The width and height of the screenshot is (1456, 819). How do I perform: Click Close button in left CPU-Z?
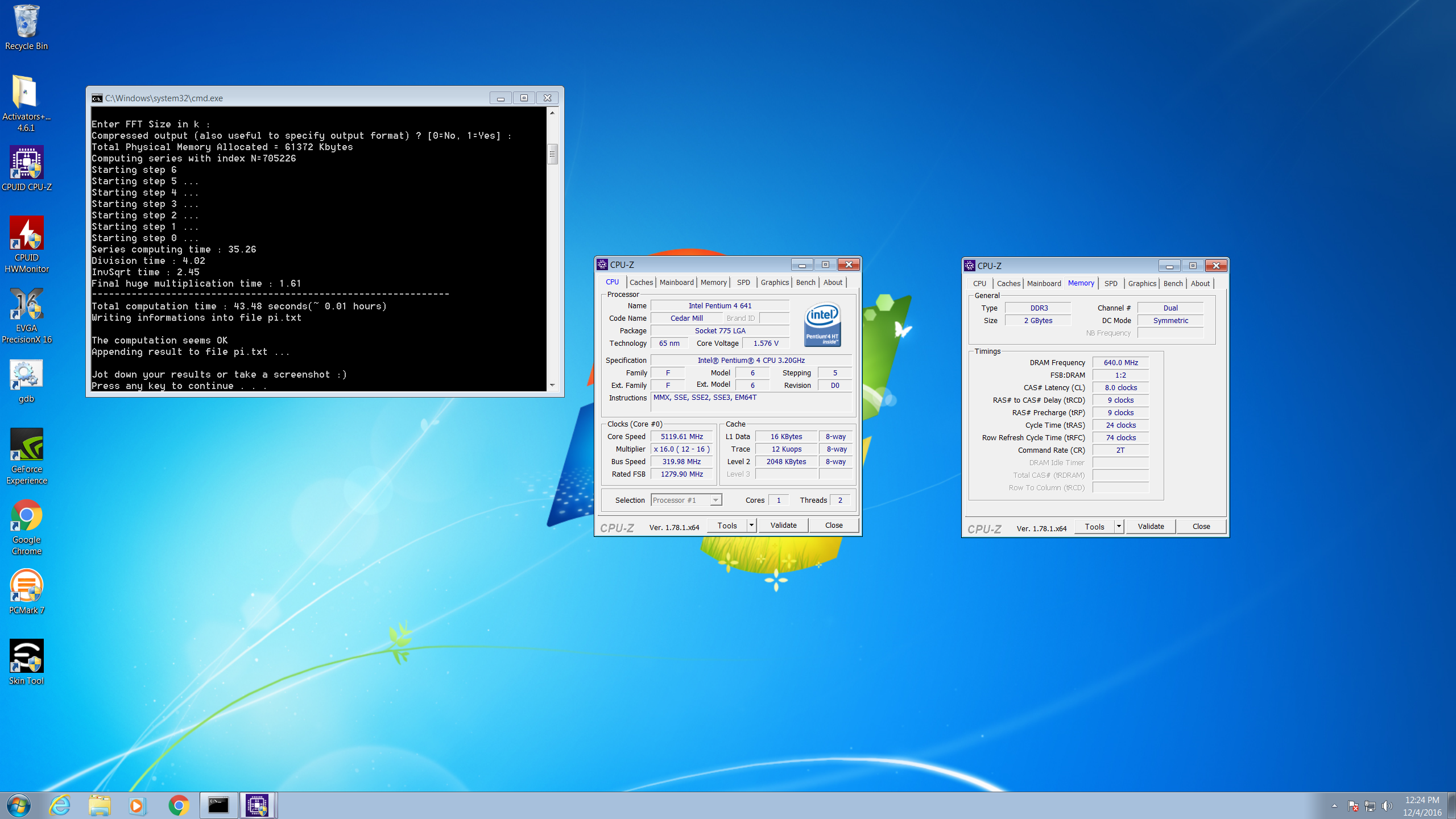tap(834, 526)
